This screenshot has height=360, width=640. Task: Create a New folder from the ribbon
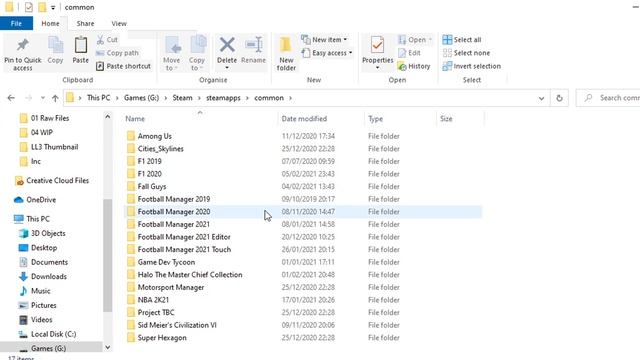click(286, 54)
